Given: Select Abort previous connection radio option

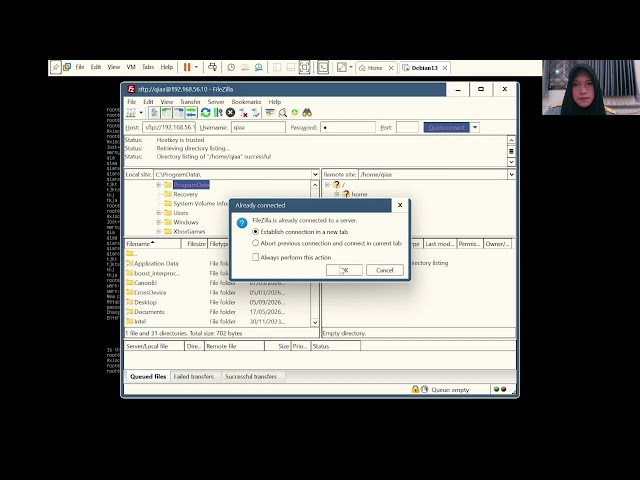Looking at the screenshot, I should (x=327, y=243).
